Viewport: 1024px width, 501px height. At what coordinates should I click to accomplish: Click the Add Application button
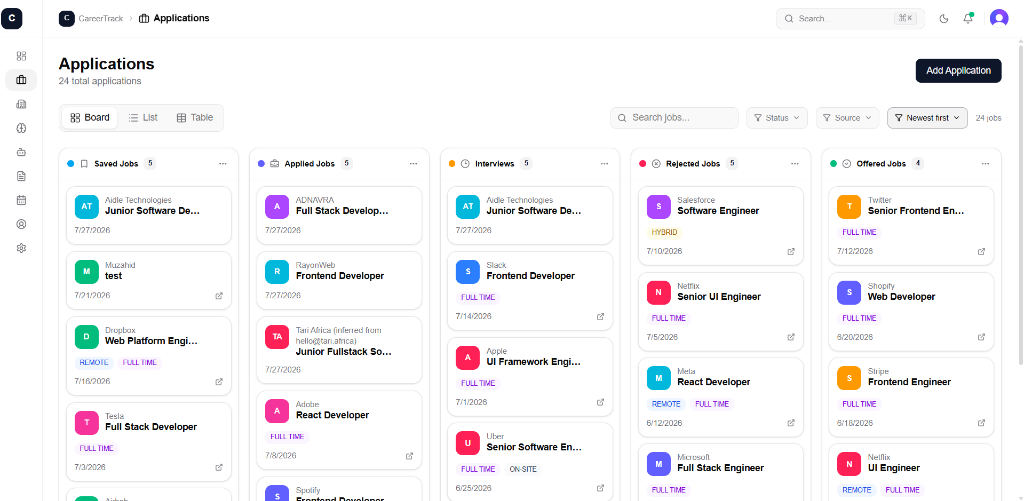[958, 71]
